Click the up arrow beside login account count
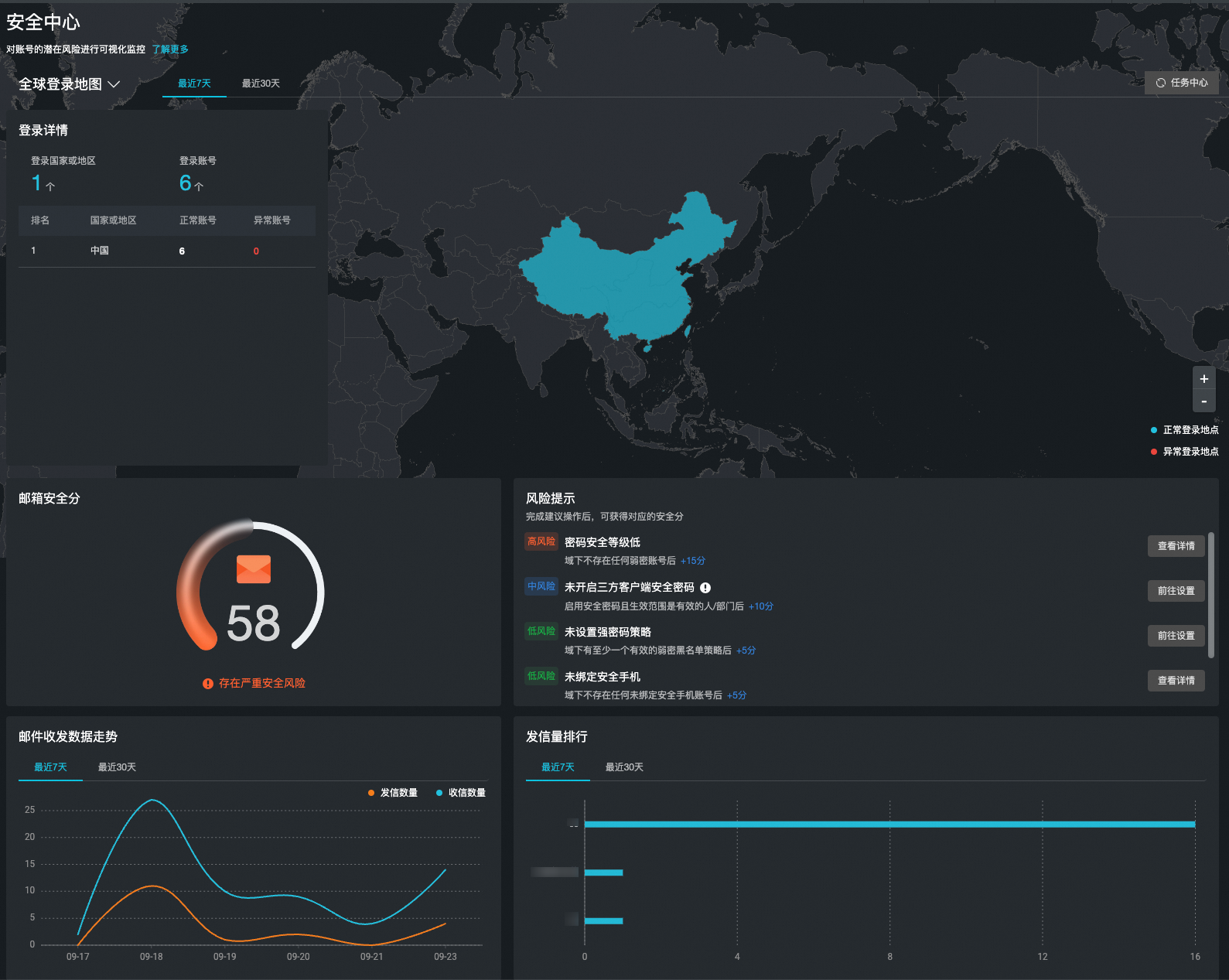 click(199, 186)
